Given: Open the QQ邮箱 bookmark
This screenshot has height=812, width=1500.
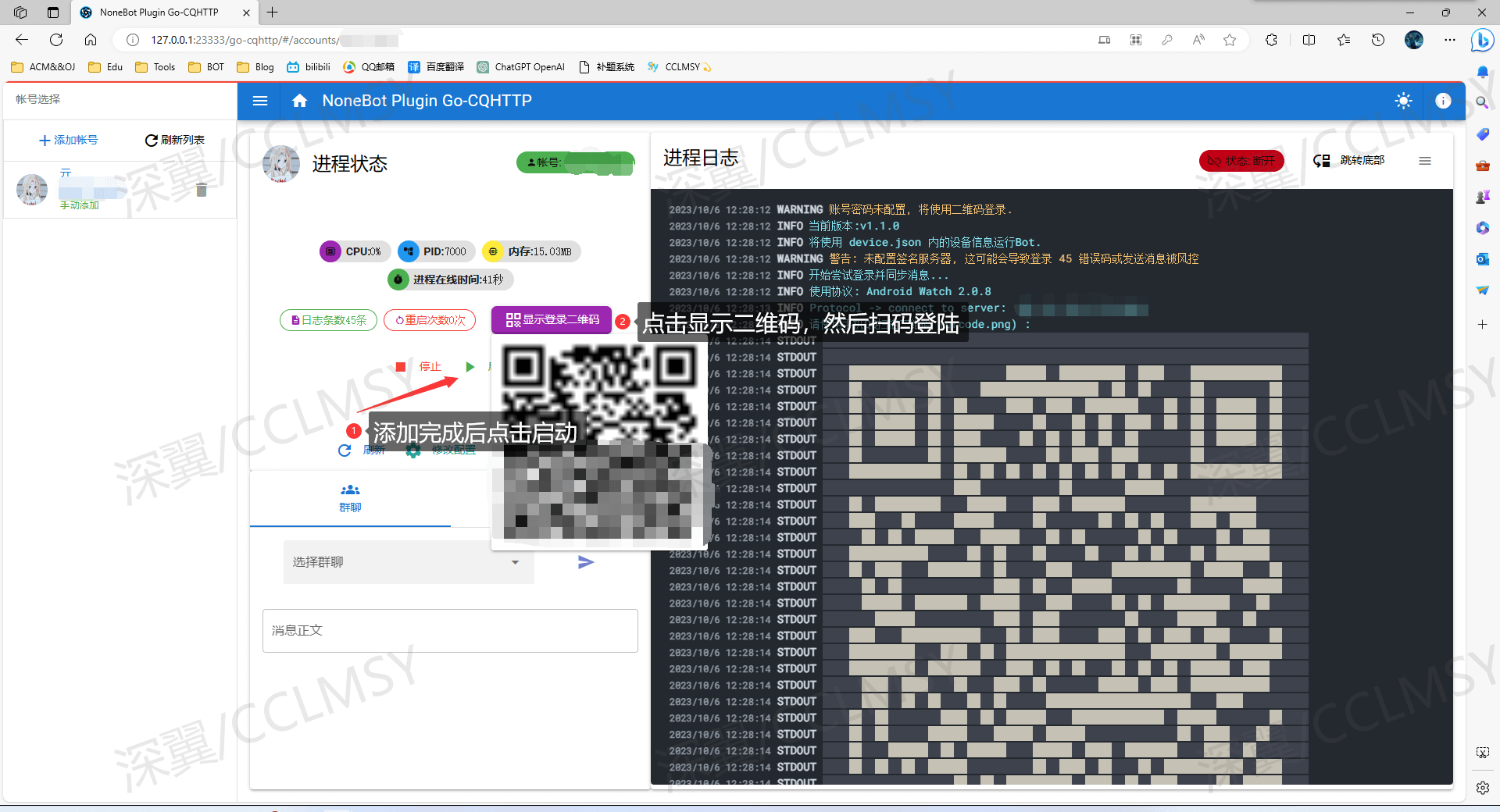Looking at the screenshot, I should (369, 67).
